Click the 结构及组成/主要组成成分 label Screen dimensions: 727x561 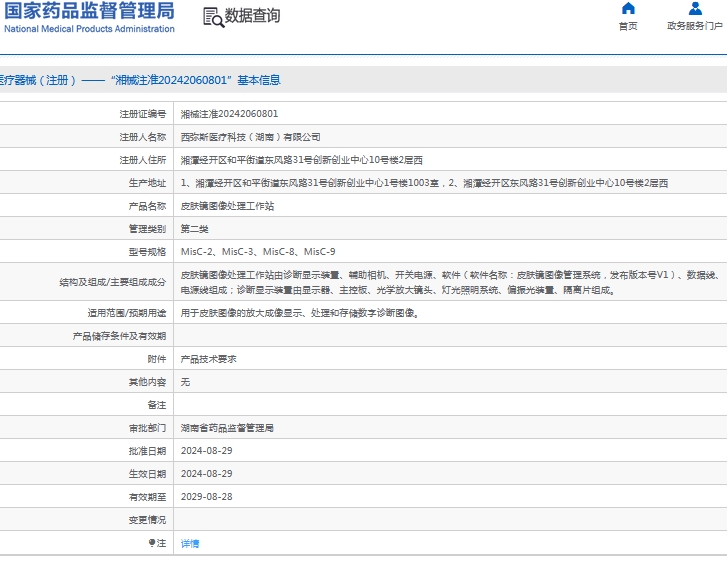(x=113, y=282)
